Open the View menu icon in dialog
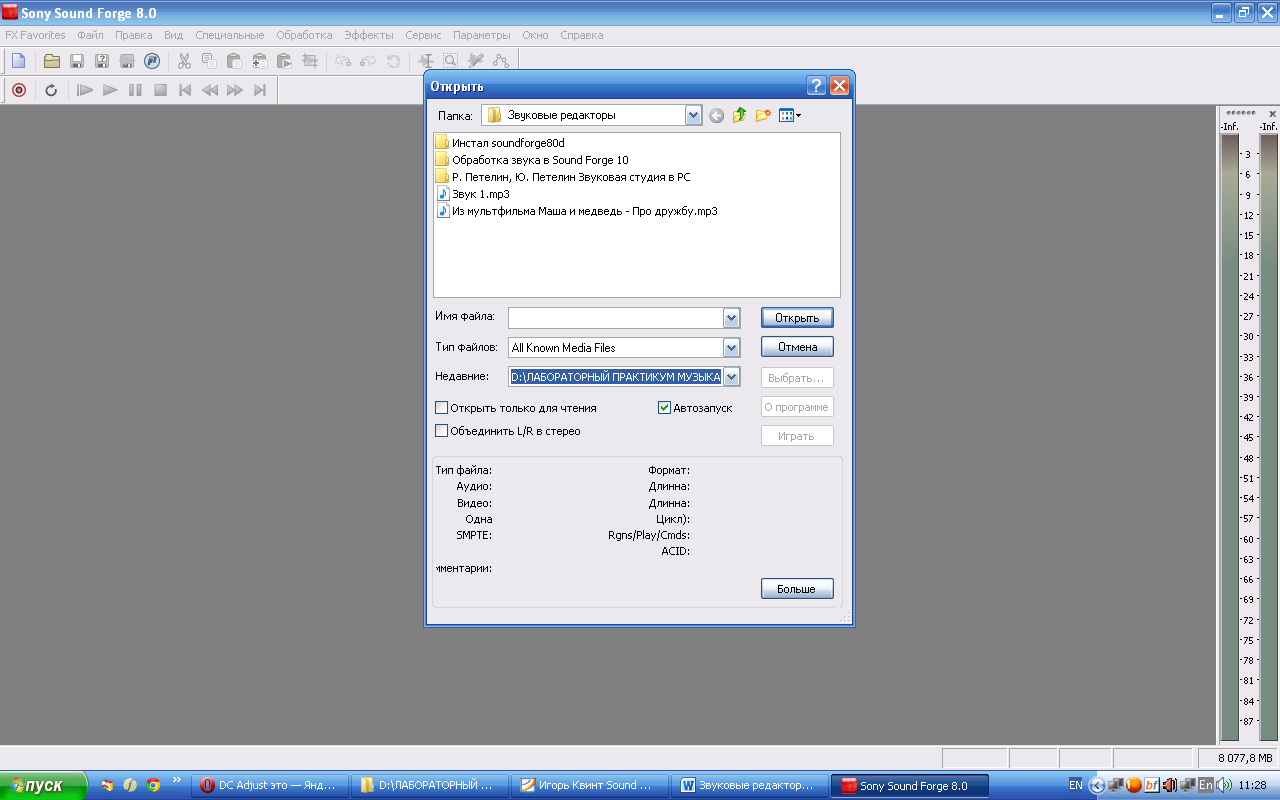This screenshot has width=1280, height=800. coord(789,116)
